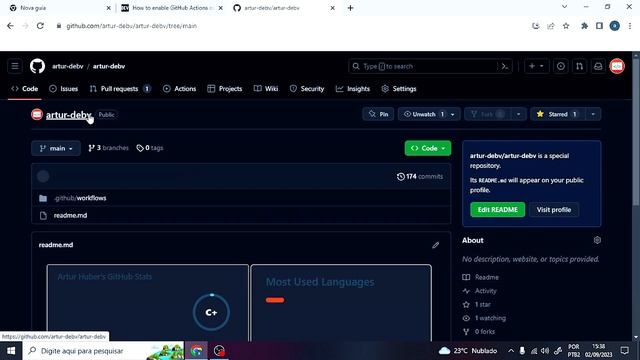Screen dimensions: 640x360
Task: View the 3 branches link
Action: point(108,148)
